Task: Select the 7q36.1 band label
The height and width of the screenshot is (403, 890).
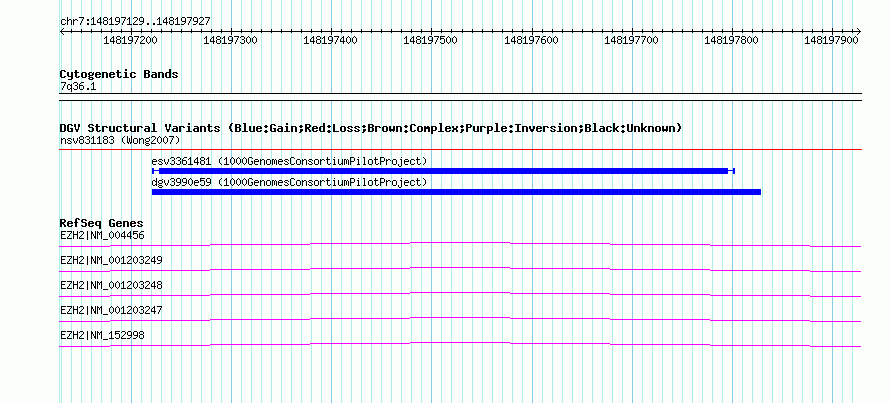Action: pos(76,86)
